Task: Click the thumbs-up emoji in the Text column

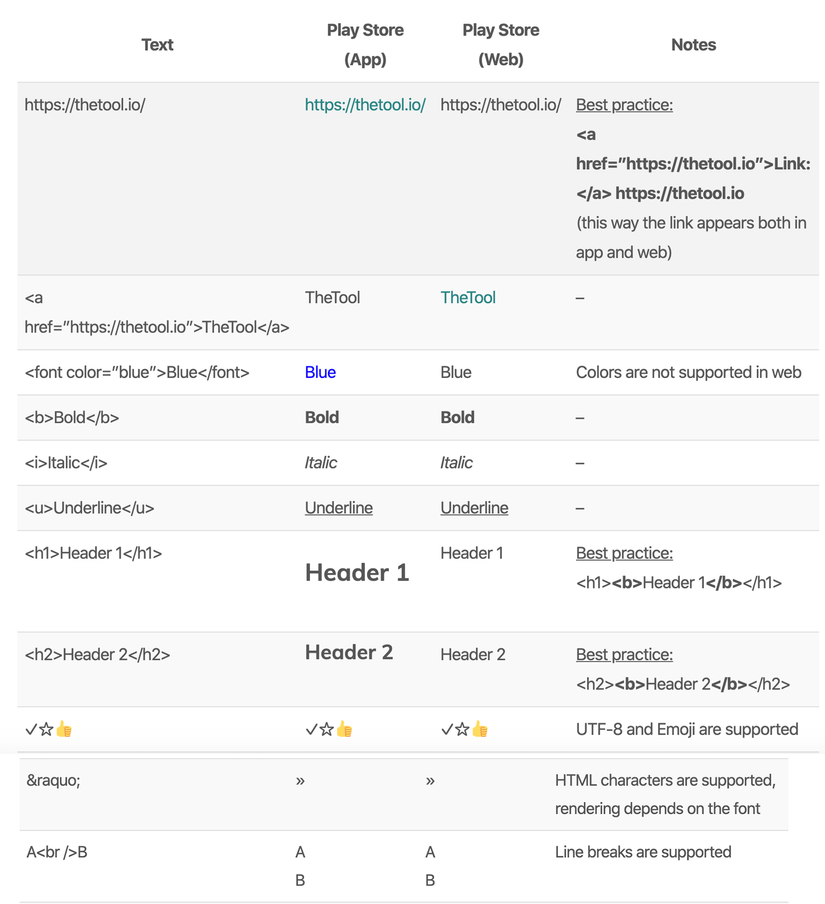Action: pyautogui.click(x=64, y=729)
